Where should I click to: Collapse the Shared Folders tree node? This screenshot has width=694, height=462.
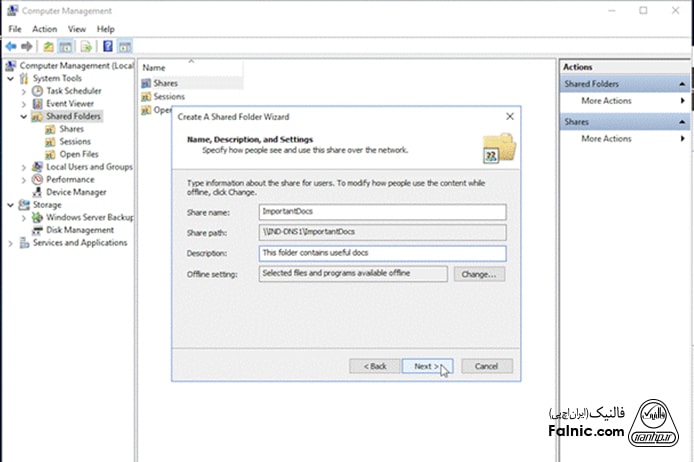pyautogui.click(x=24, y=116)
